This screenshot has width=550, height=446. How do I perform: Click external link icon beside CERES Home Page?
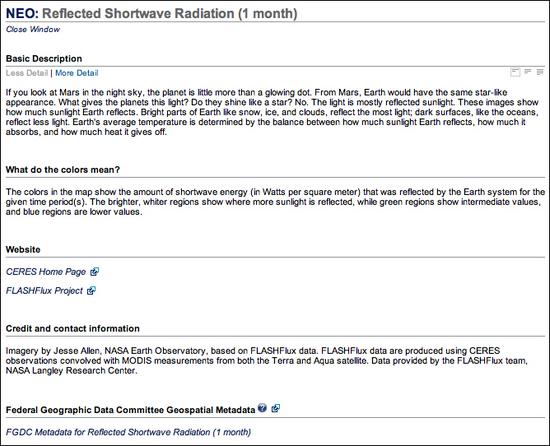(94, 271)
